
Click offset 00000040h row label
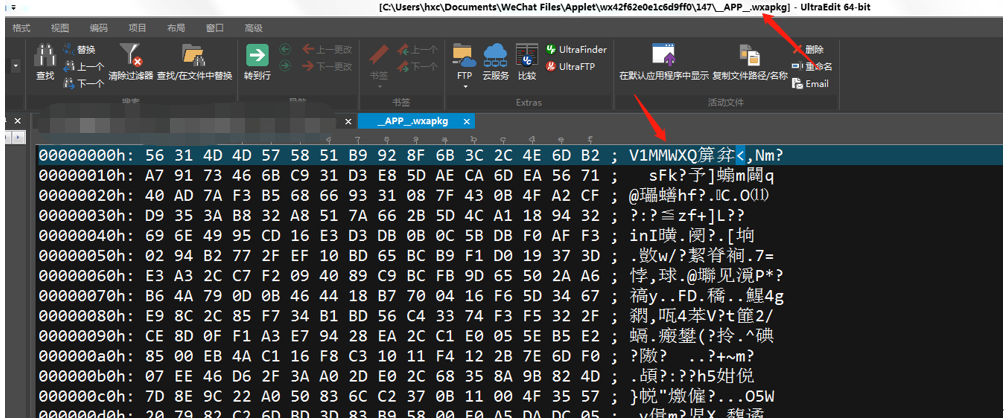[x=86, y=235]
